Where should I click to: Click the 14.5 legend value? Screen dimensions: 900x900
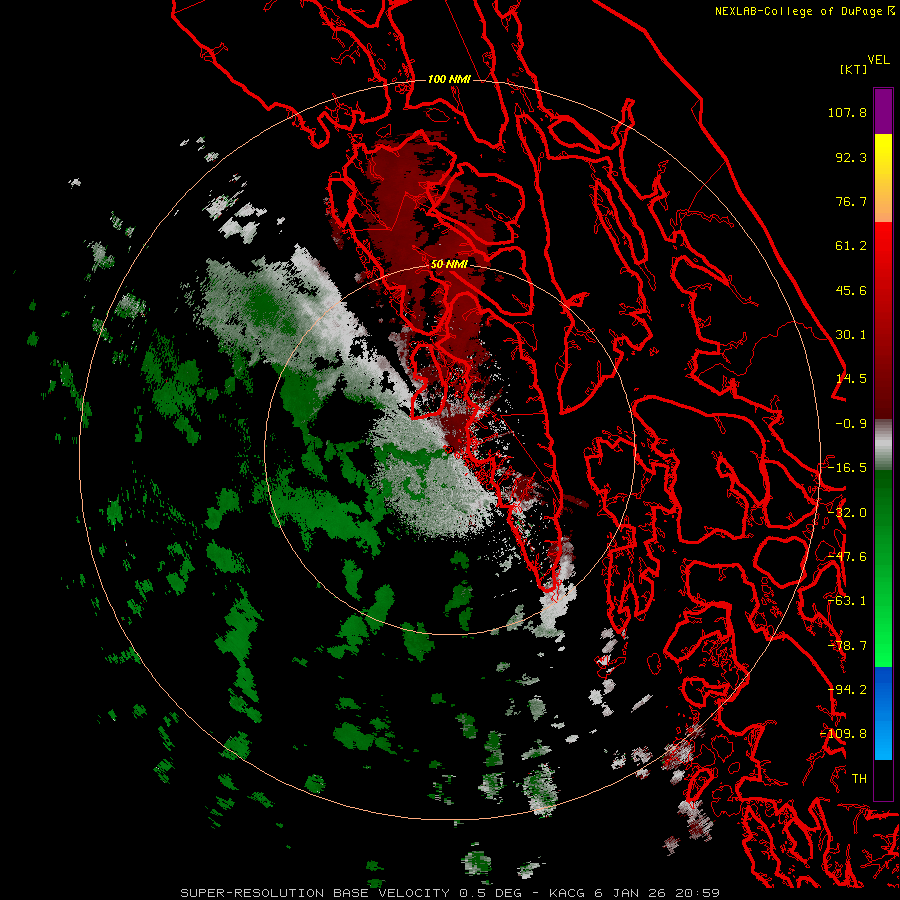tap(851, 379)
